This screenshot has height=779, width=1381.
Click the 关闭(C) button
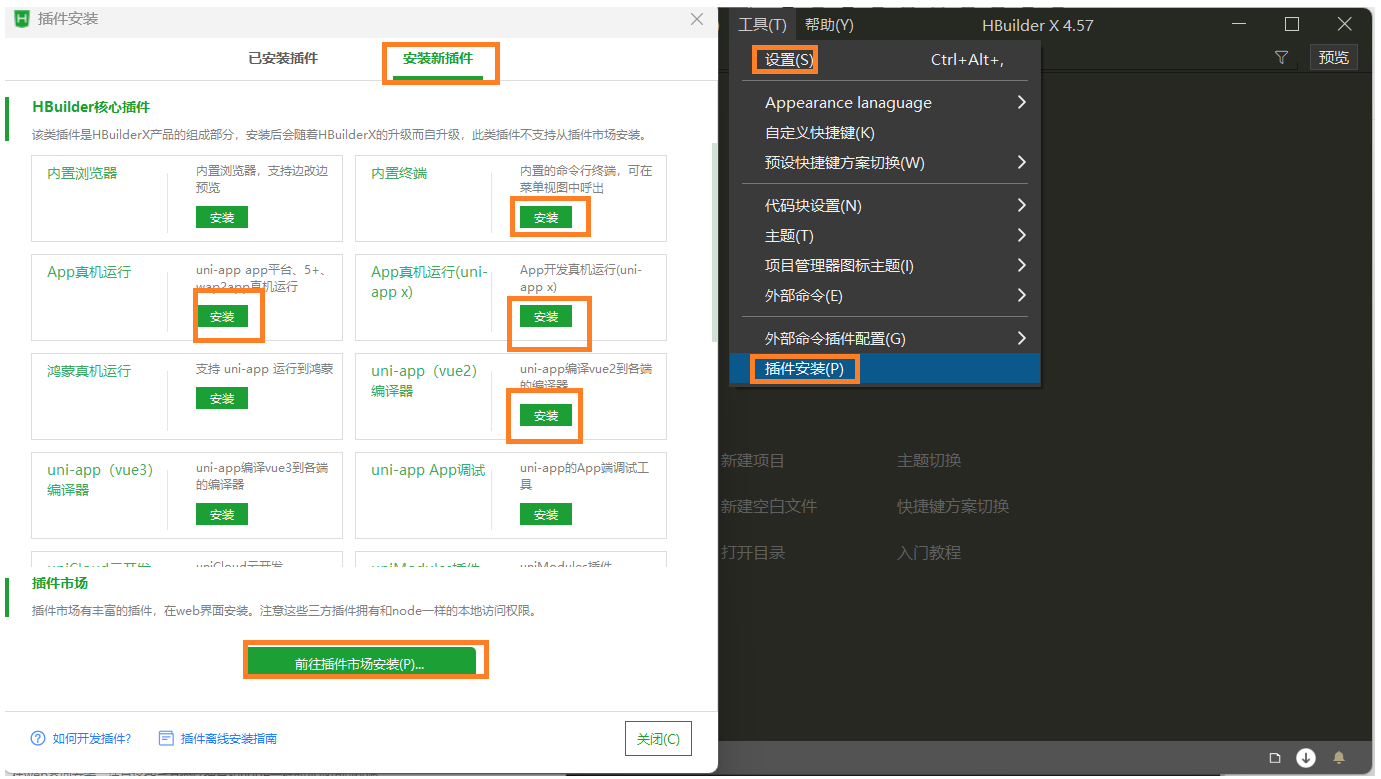click(658, 739)
